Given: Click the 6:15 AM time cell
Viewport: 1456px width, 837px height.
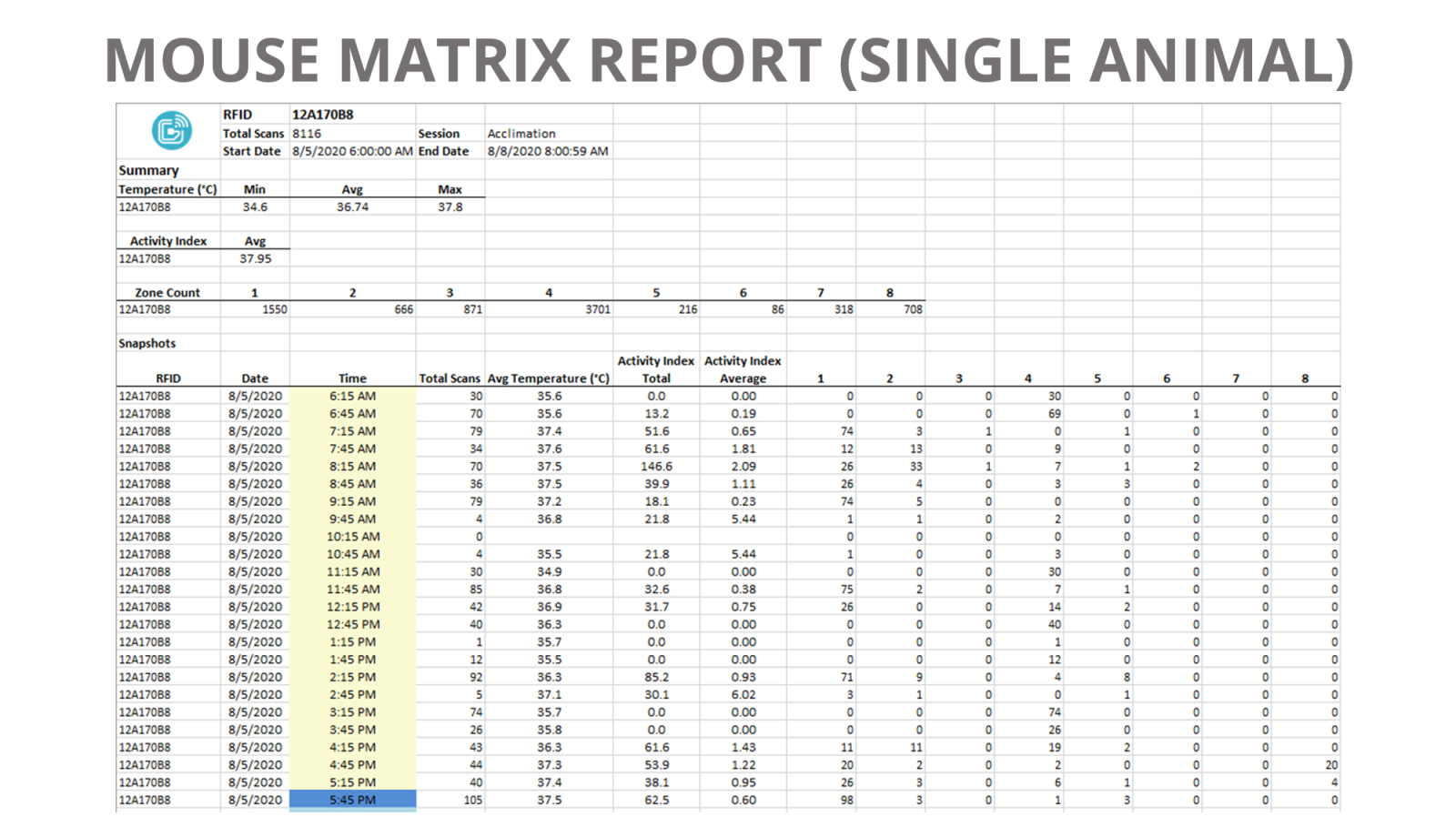Looking at the screenshot, I should pyautogui.click(x=353, y=397).
